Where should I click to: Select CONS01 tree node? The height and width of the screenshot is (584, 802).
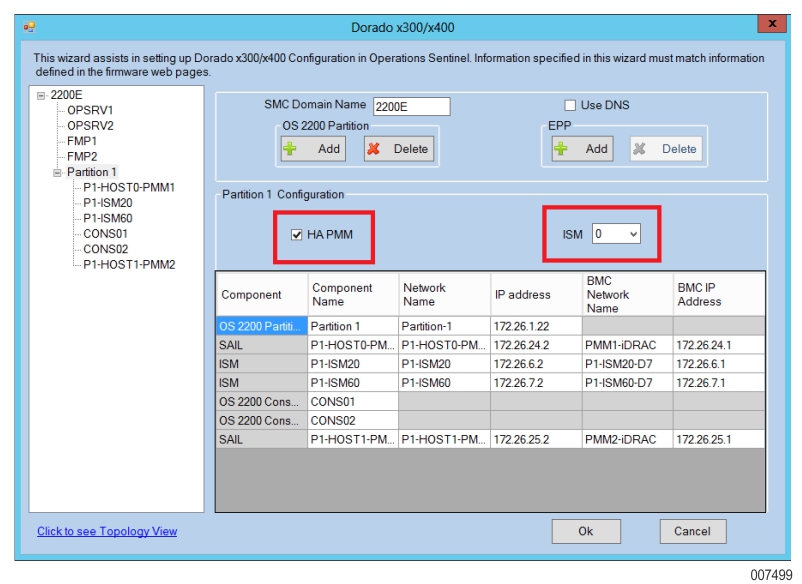click(x=105, y=234)
